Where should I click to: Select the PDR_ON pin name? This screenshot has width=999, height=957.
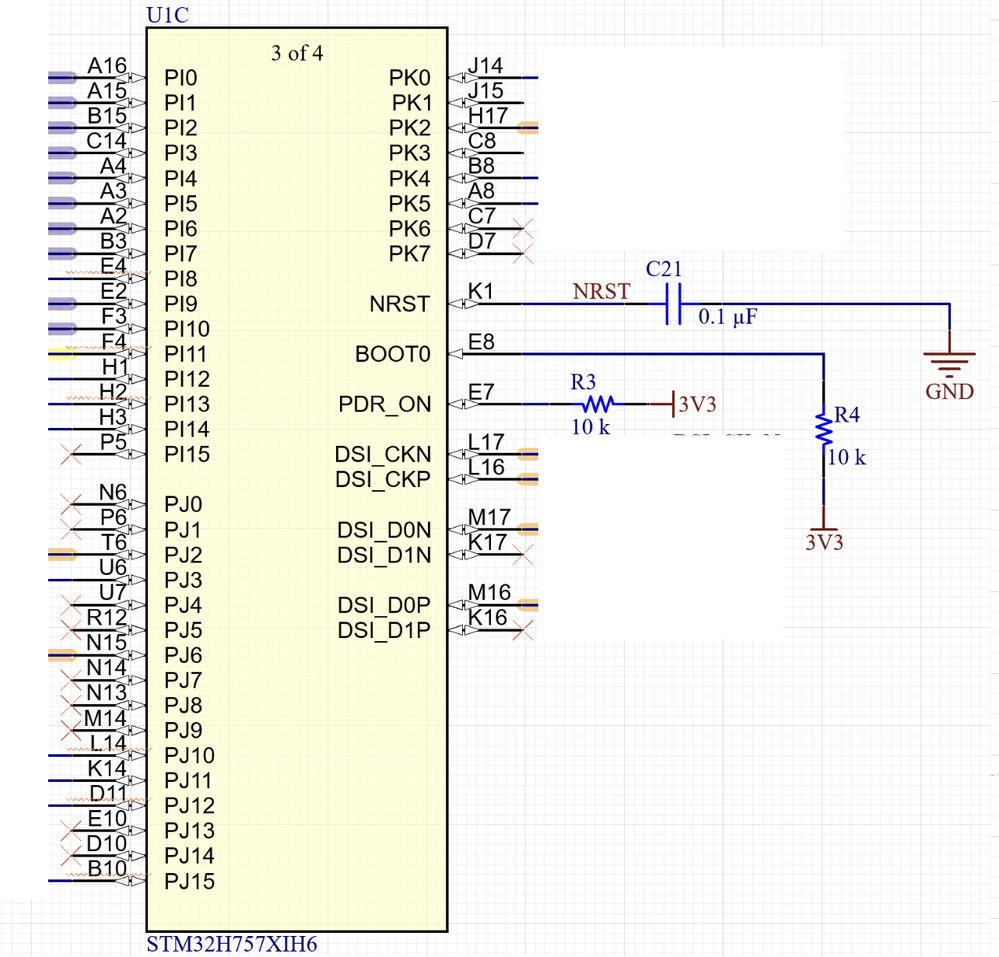(x=385, y=404)
